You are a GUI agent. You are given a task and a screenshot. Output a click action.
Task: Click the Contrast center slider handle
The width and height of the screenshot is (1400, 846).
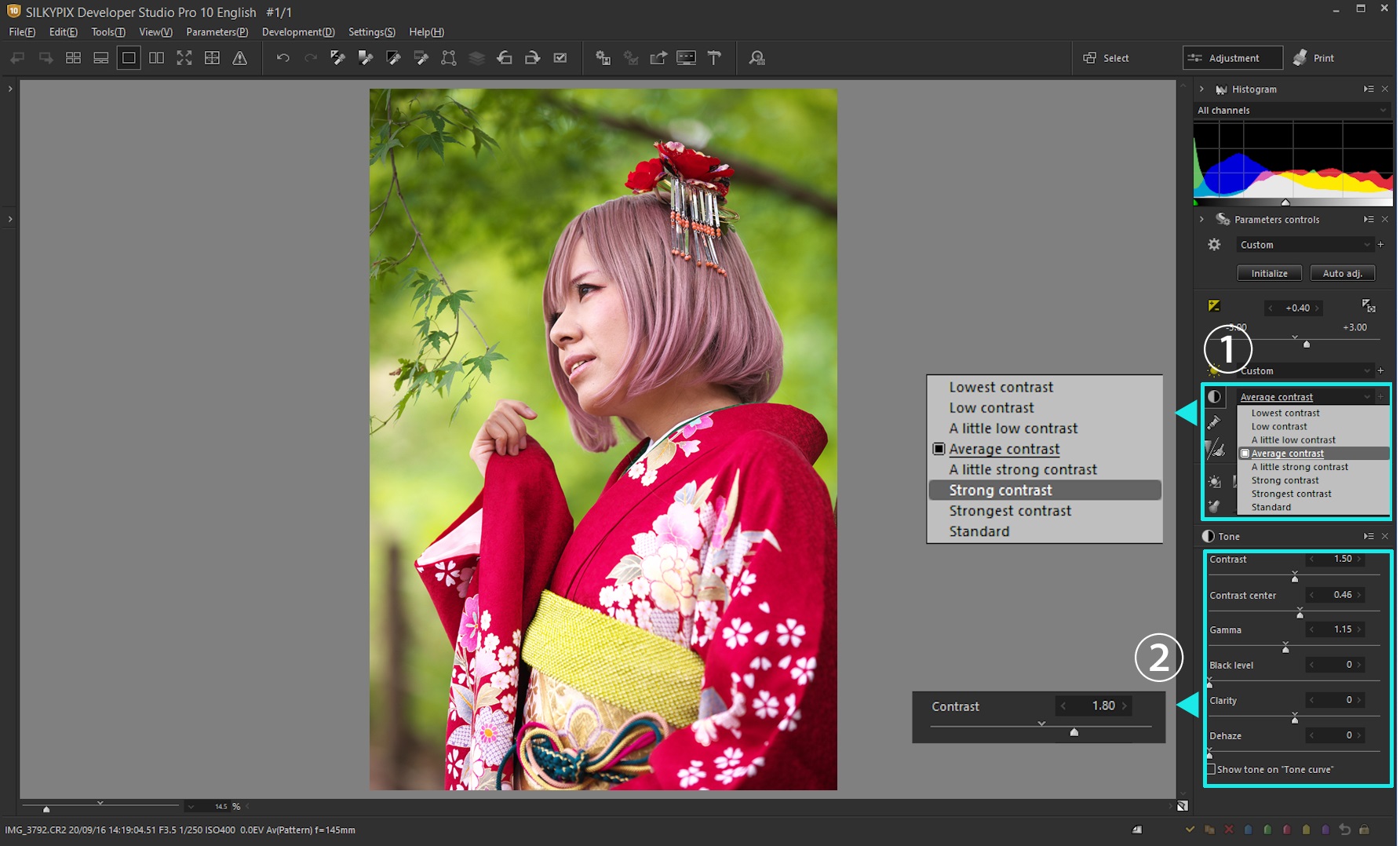(1300, 614)
